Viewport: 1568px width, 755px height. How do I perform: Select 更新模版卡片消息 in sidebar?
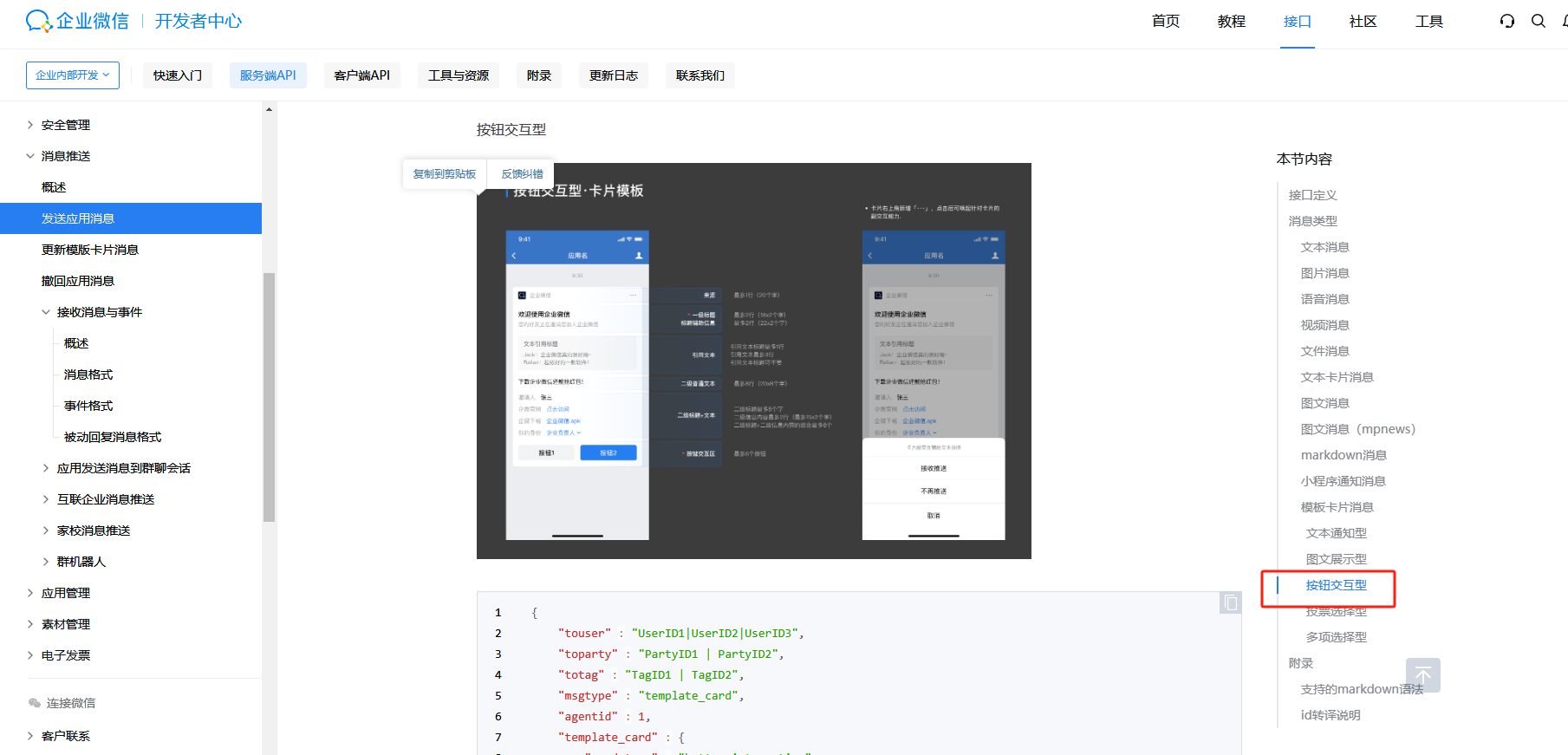[x=90, y=250]
